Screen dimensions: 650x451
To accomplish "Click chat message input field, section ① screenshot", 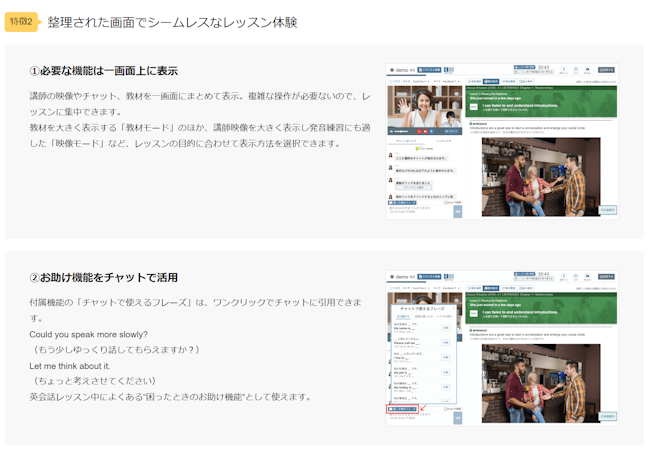I will tap(420, 211).
